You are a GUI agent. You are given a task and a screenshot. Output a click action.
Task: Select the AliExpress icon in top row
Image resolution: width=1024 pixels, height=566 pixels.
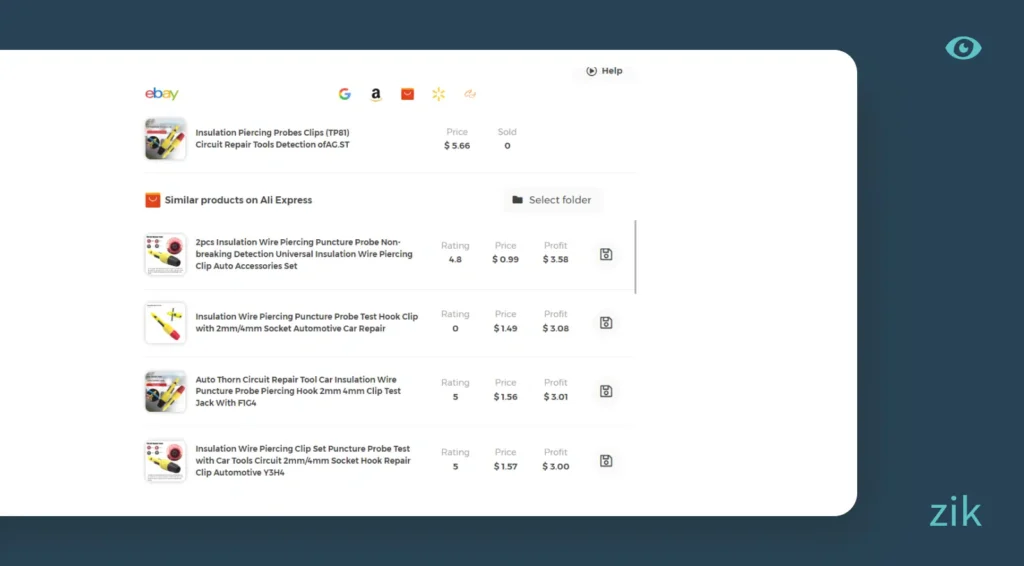[x=407, y=94]
